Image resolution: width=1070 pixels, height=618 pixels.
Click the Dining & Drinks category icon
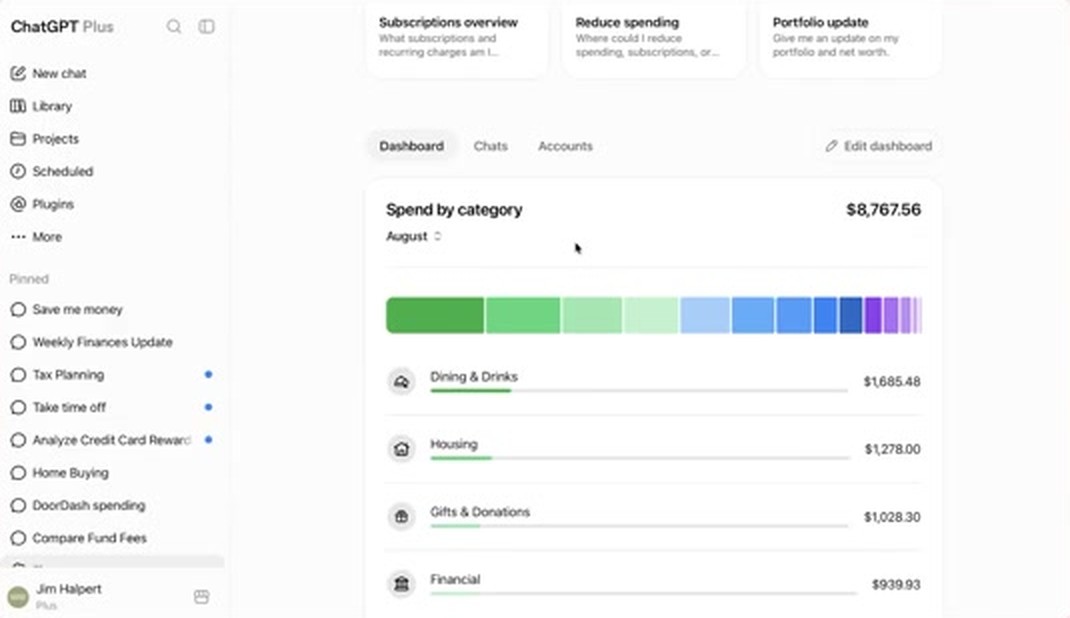click(401, 381)
